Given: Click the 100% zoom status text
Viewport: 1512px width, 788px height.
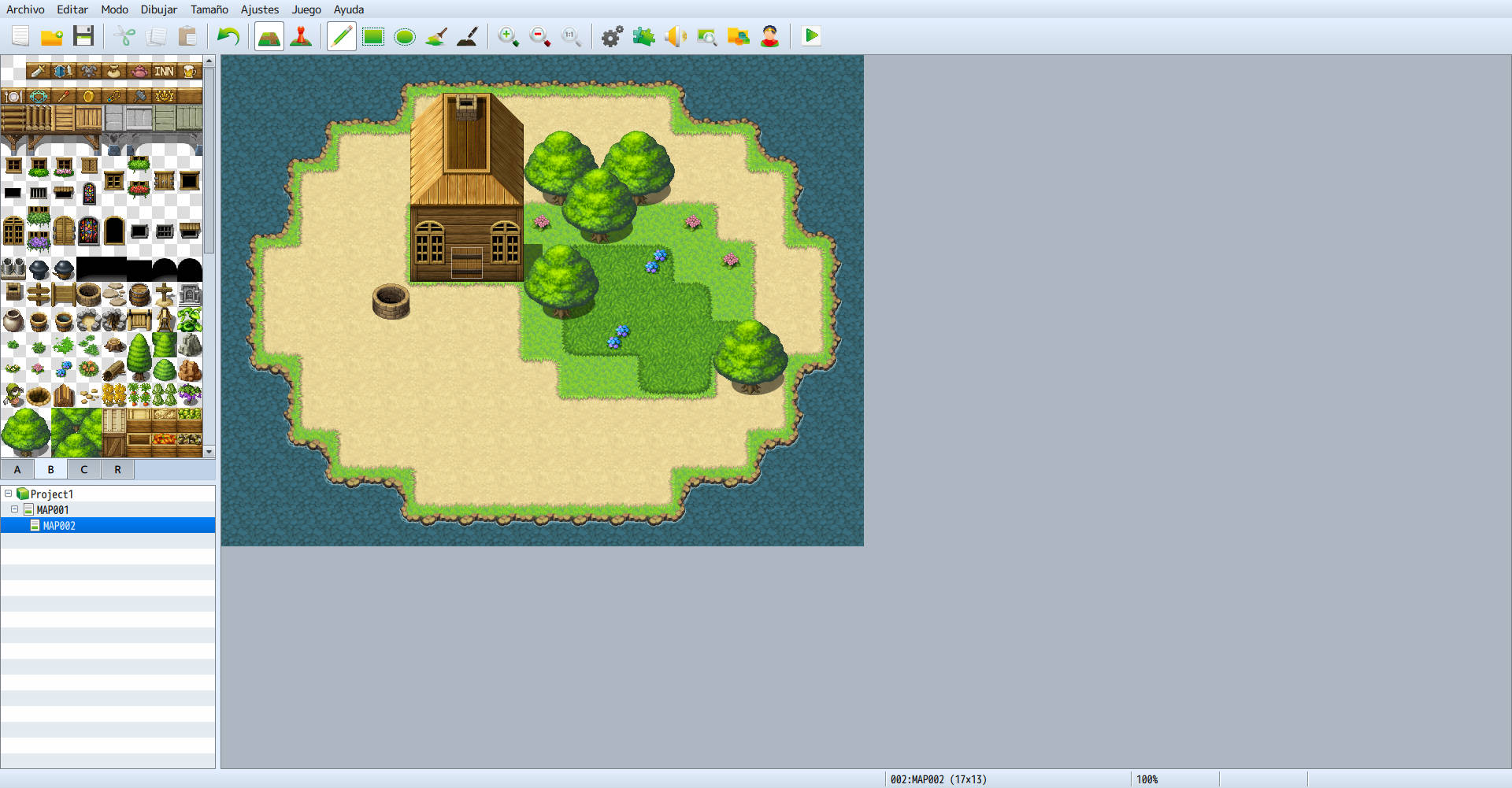Looking at the screenshot, I should (x=1147, y=779).
